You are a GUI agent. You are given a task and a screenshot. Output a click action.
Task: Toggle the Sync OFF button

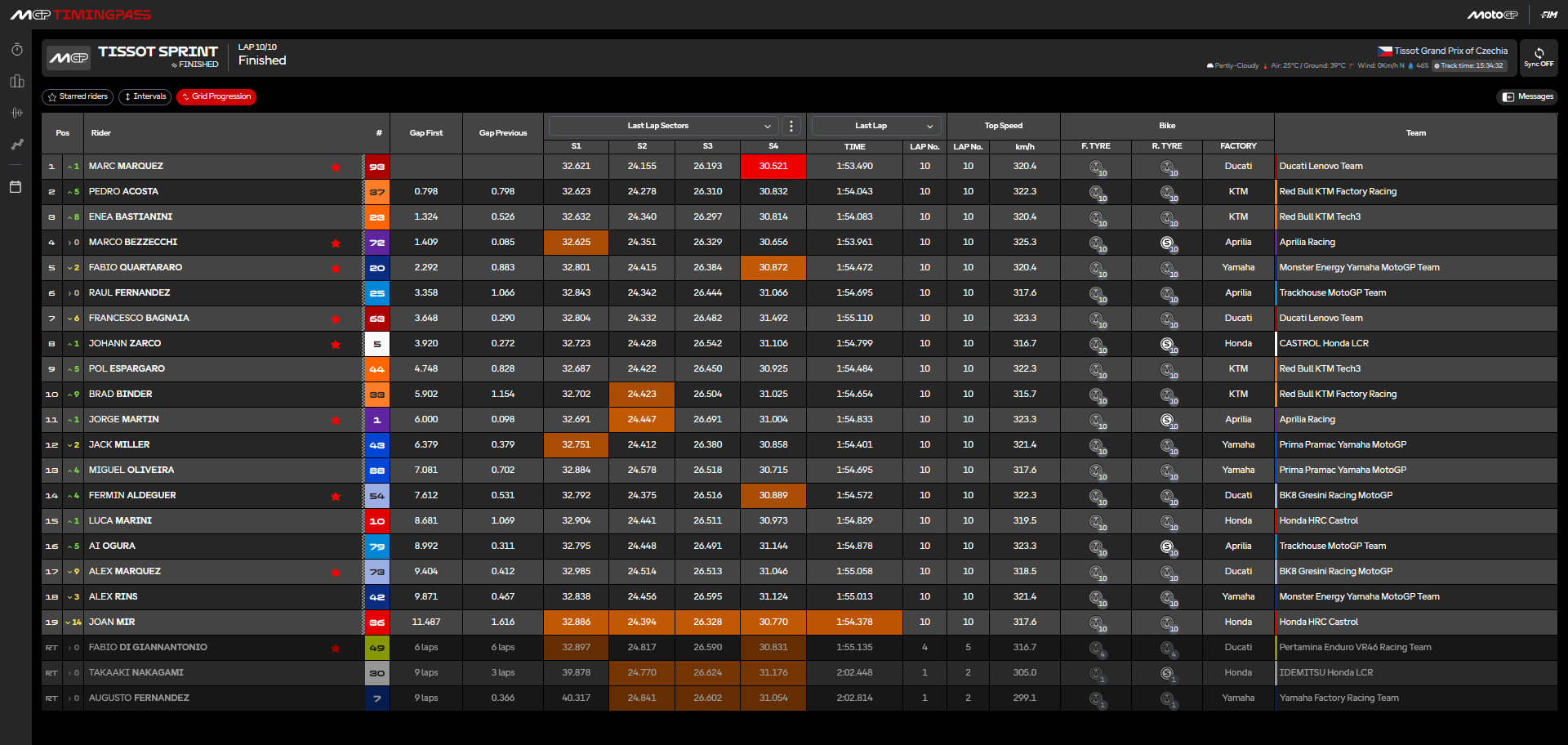[x=1539, y=57]
